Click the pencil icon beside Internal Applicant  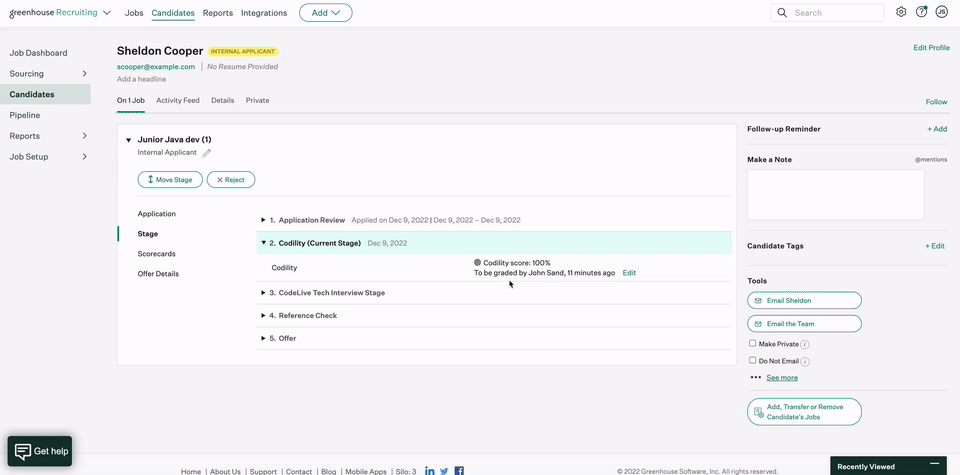pos(207,153)
